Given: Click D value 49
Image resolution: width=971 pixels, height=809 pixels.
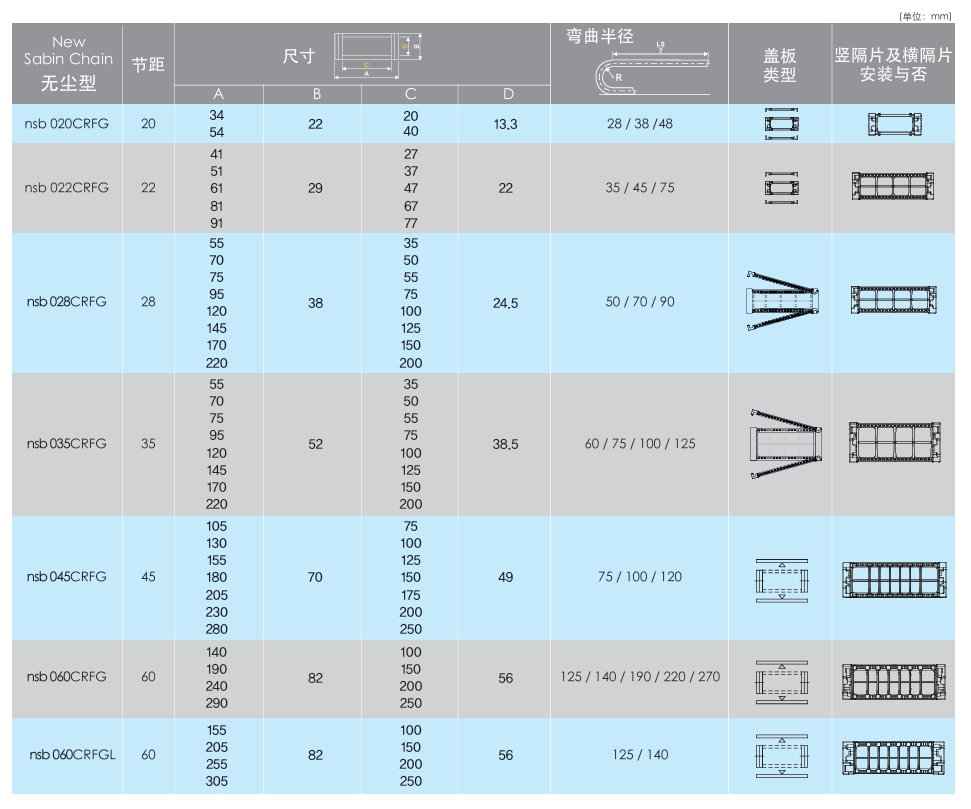Looking at the screenshot, I should coord(505,577).
